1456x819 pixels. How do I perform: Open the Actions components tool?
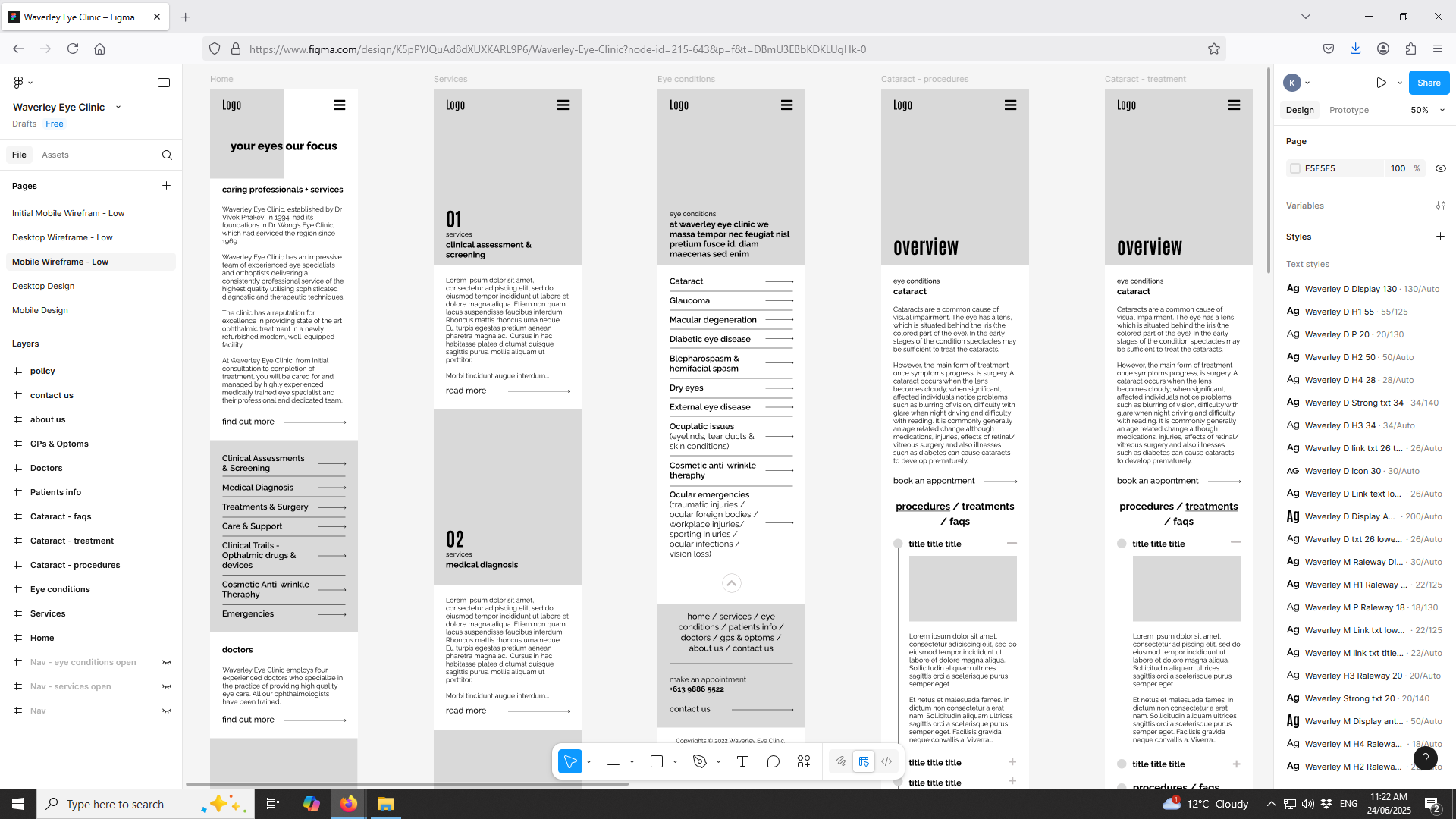(x=804, y=761)
